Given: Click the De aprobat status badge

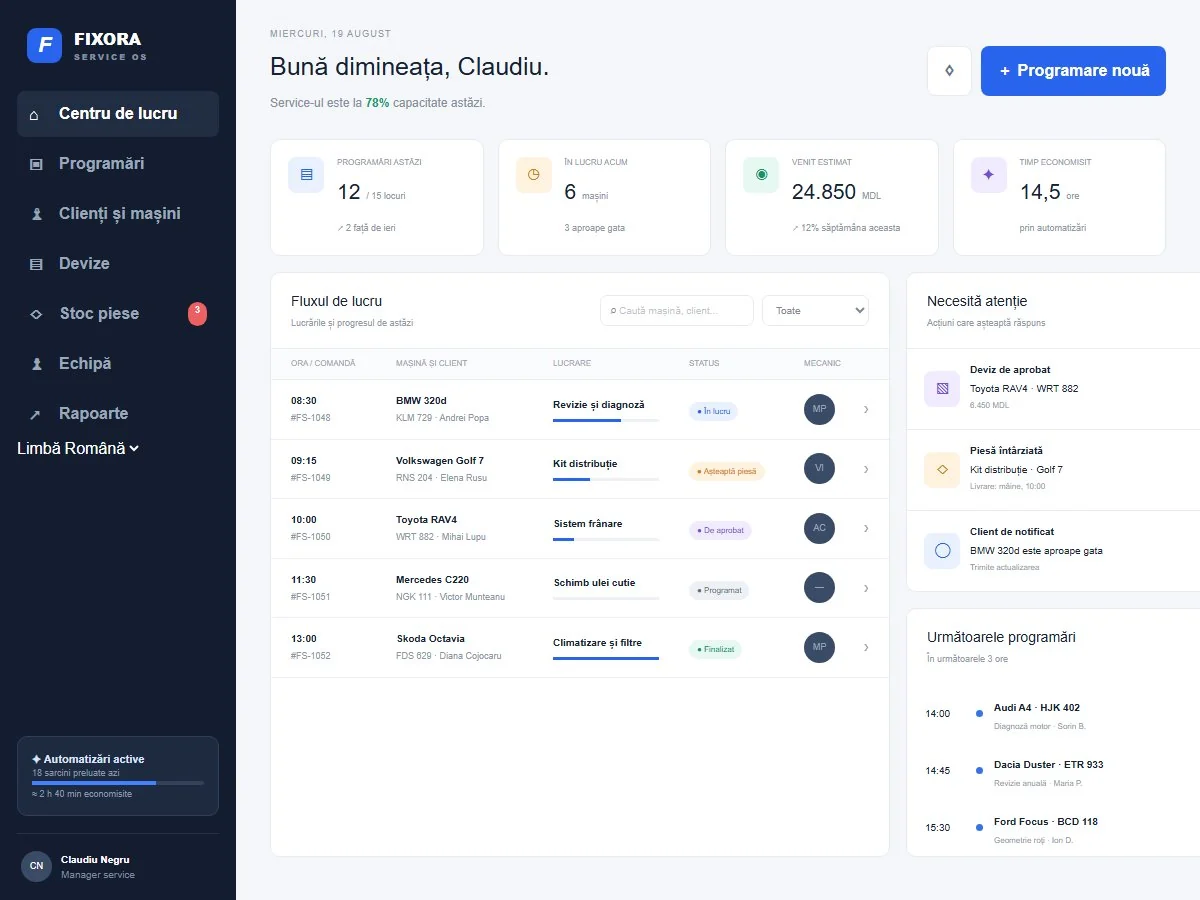Looking at the screenshot, I should 720,530.
